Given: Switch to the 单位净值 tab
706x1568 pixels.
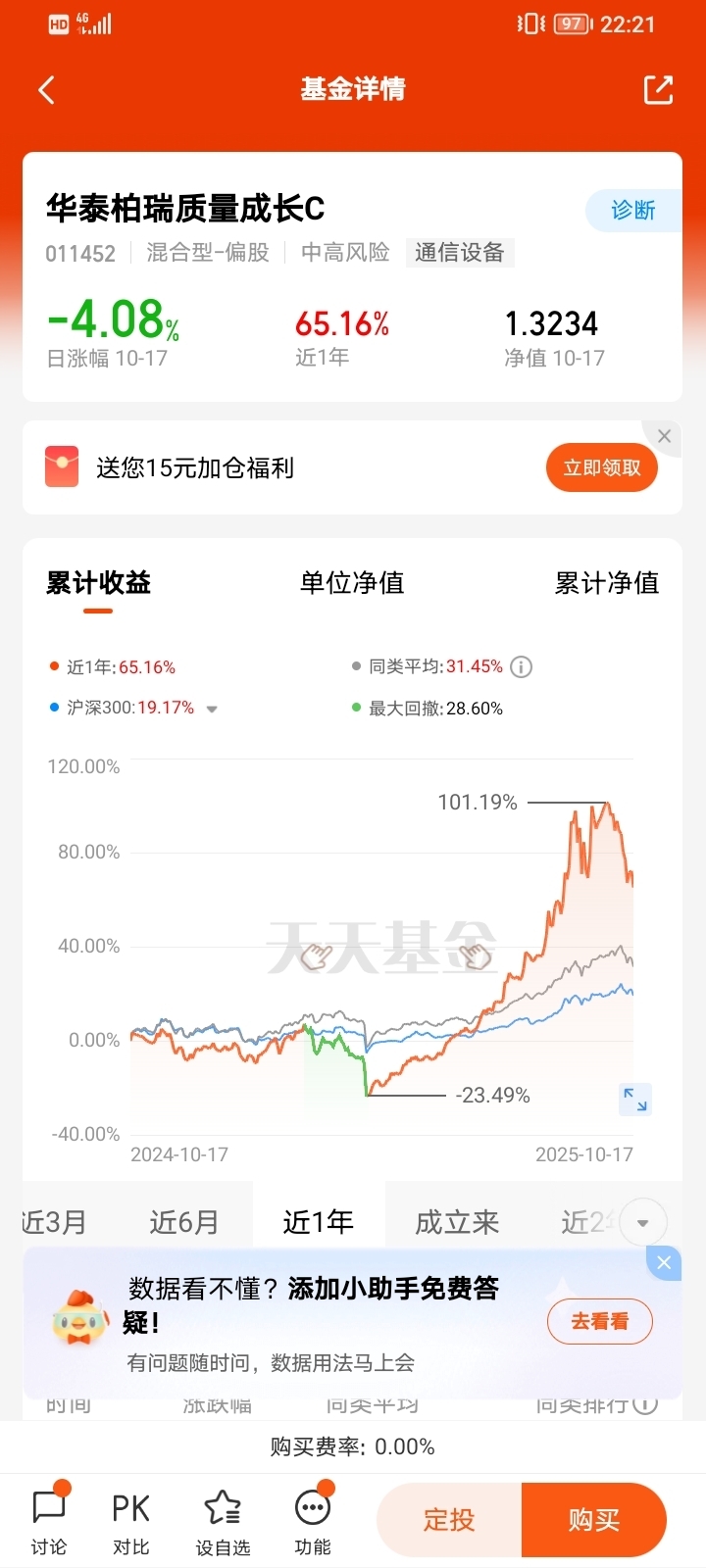Looking at the screenshot, I should (352, 583).
